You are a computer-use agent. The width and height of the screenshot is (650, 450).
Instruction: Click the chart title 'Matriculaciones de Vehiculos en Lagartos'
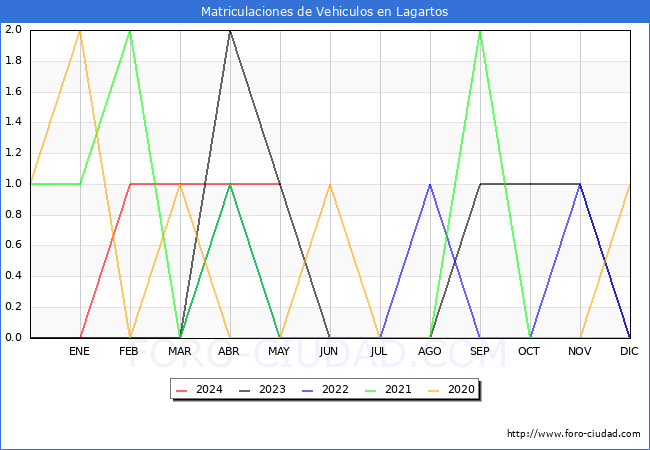tap(325, 11)
